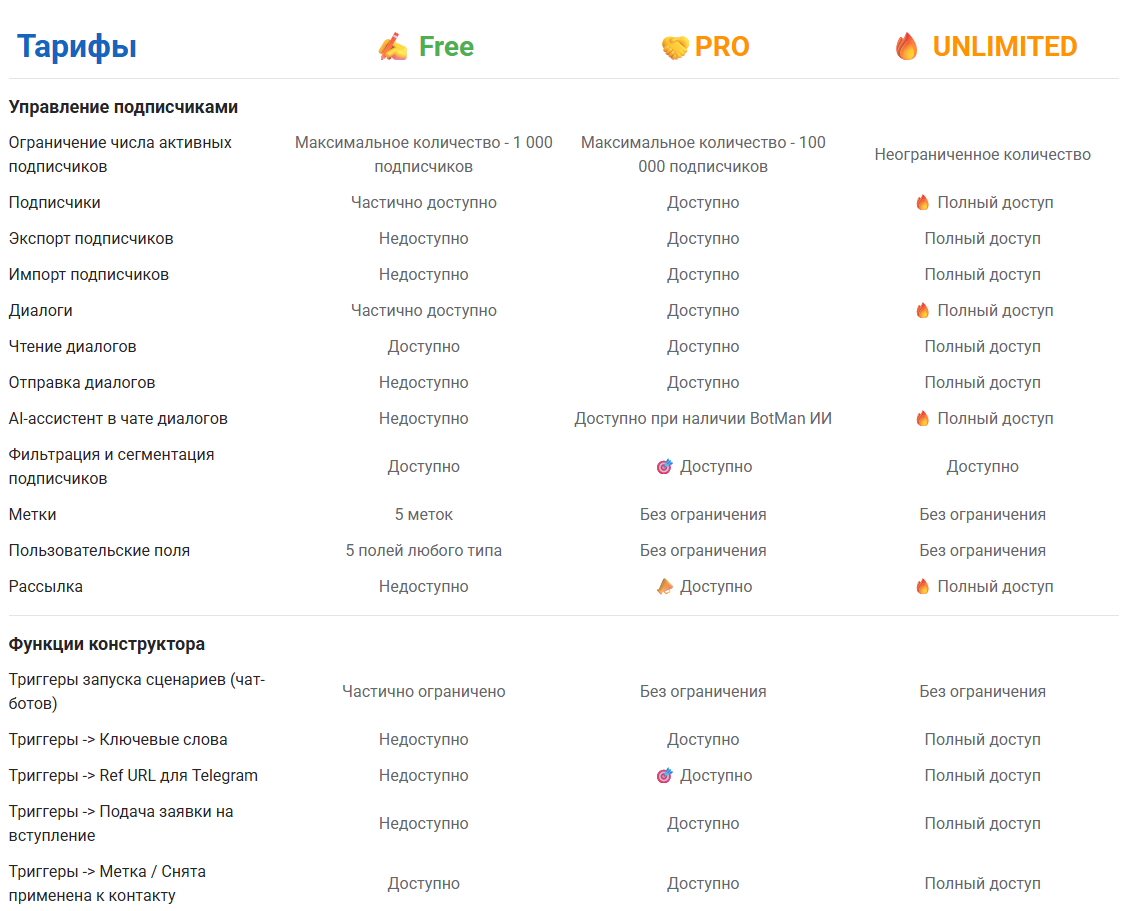The height and width of the screenshot is (911, 1130).
Task: Click the Управление подписчиками section header
Action: click(123, 107)
